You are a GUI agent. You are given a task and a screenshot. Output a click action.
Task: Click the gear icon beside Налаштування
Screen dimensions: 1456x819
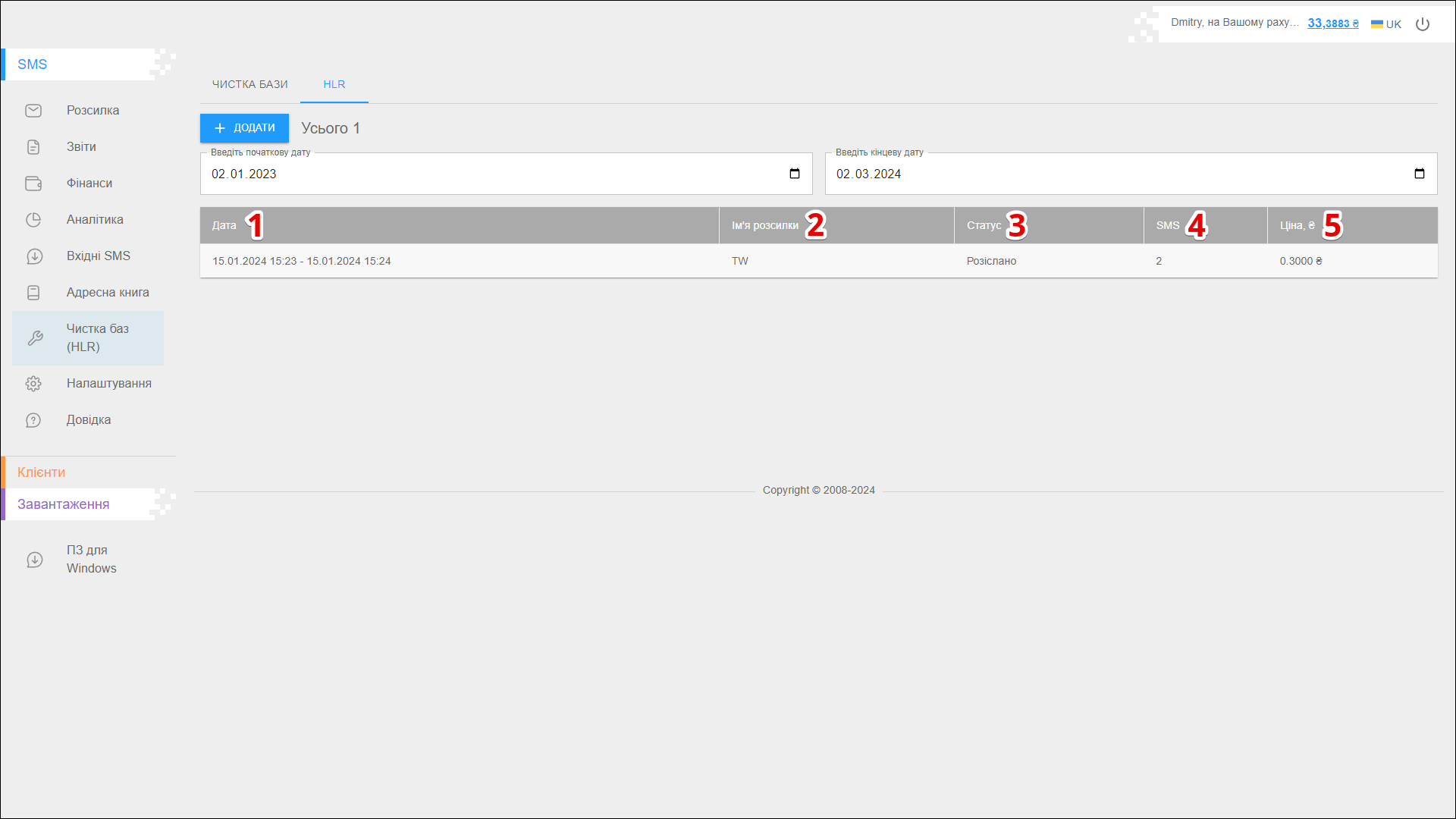pos(33,384)
